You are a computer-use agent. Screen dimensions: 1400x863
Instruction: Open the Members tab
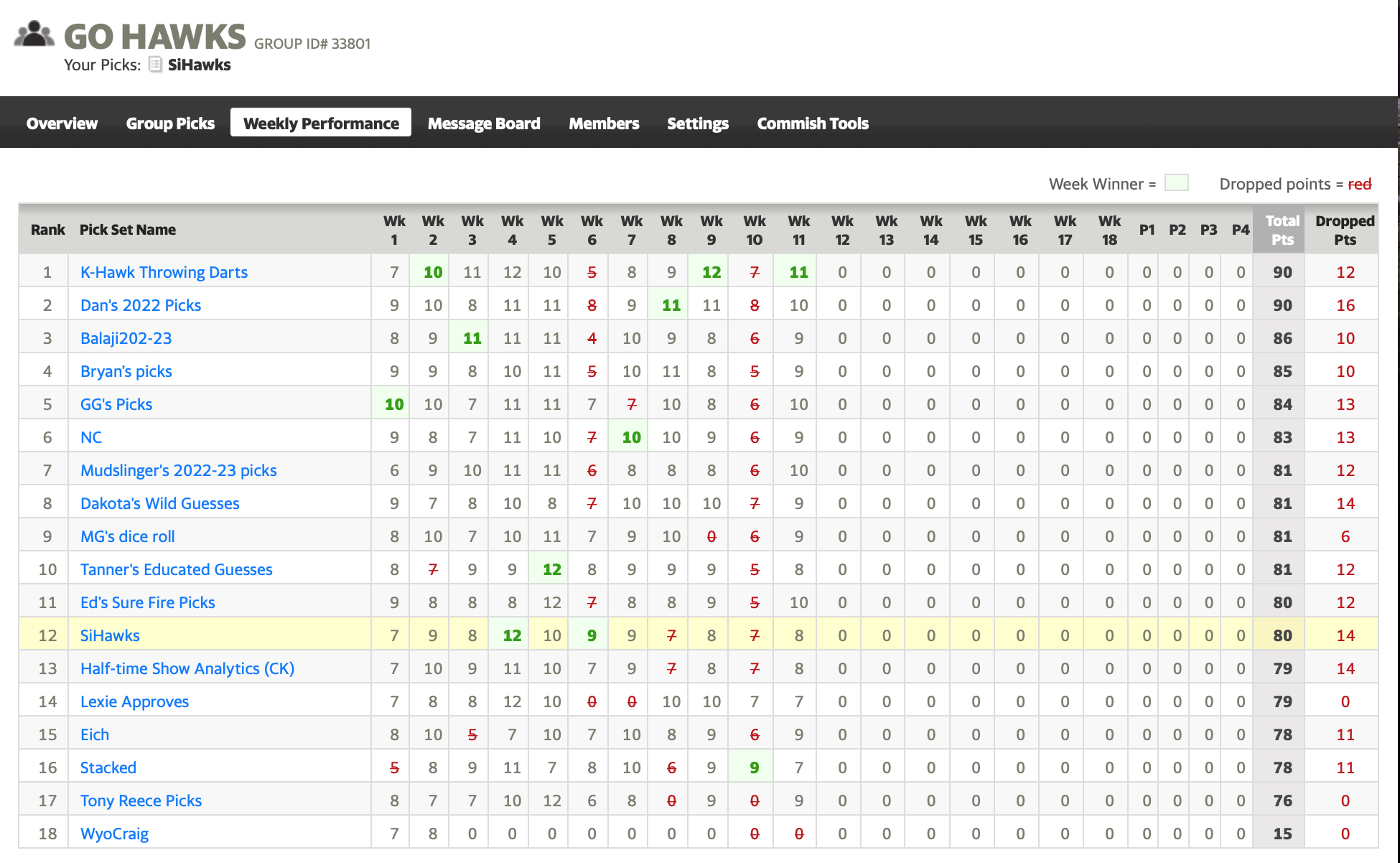[604, 123]
